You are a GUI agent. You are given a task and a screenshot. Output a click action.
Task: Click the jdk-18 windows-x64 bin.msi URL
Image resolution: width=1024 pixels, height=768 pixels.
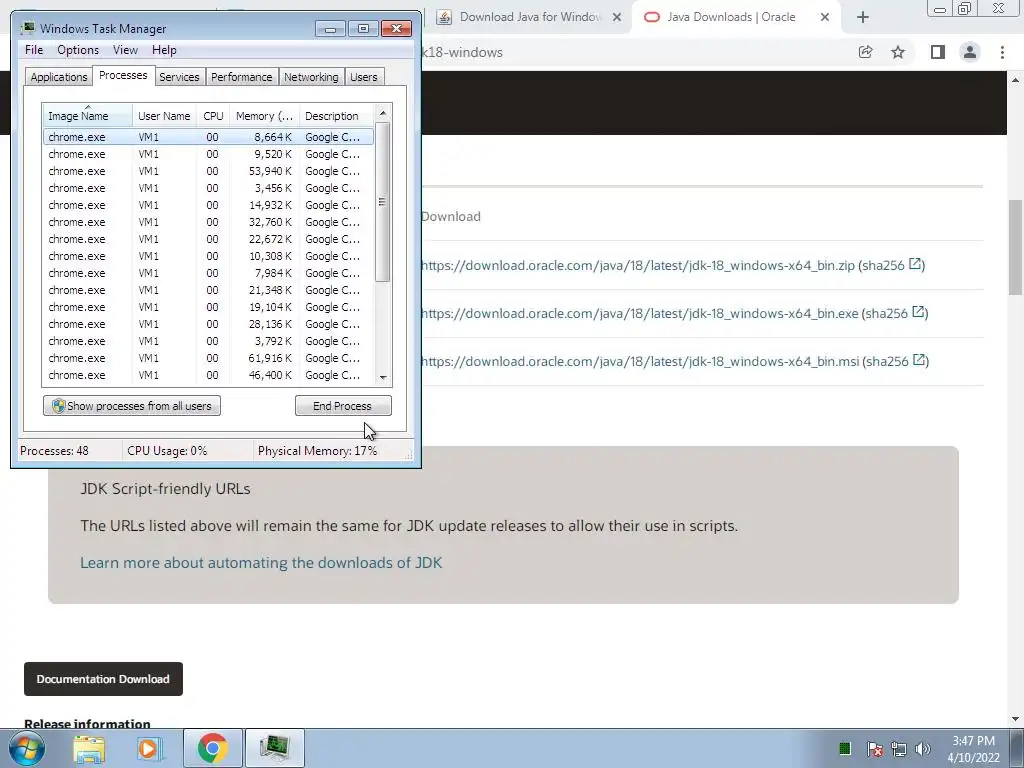click(640, 361)
